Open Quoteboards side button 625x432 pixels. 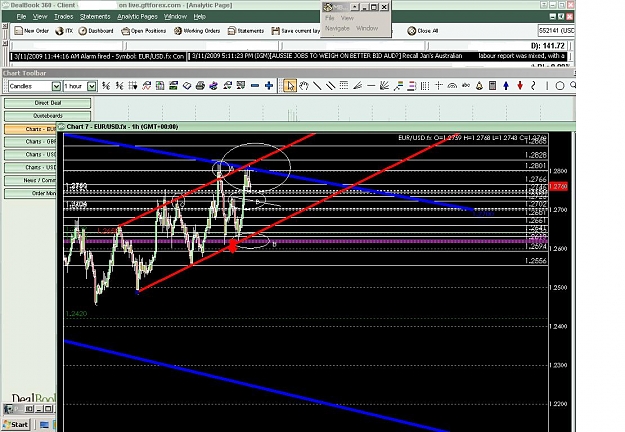tap(47, 116)
